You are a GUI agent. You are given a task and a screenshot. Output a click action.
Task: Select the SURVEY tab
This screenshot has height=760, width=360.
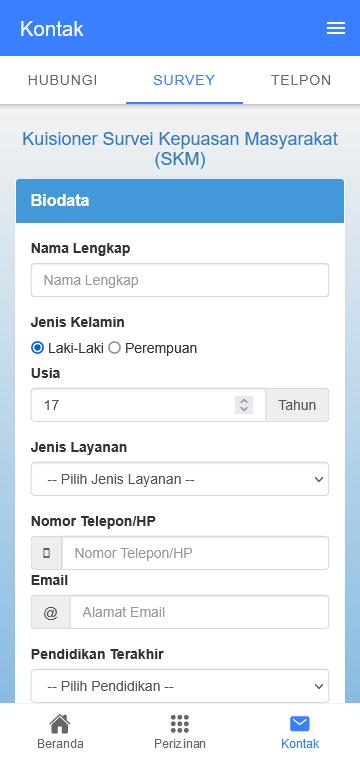point(184,80)
